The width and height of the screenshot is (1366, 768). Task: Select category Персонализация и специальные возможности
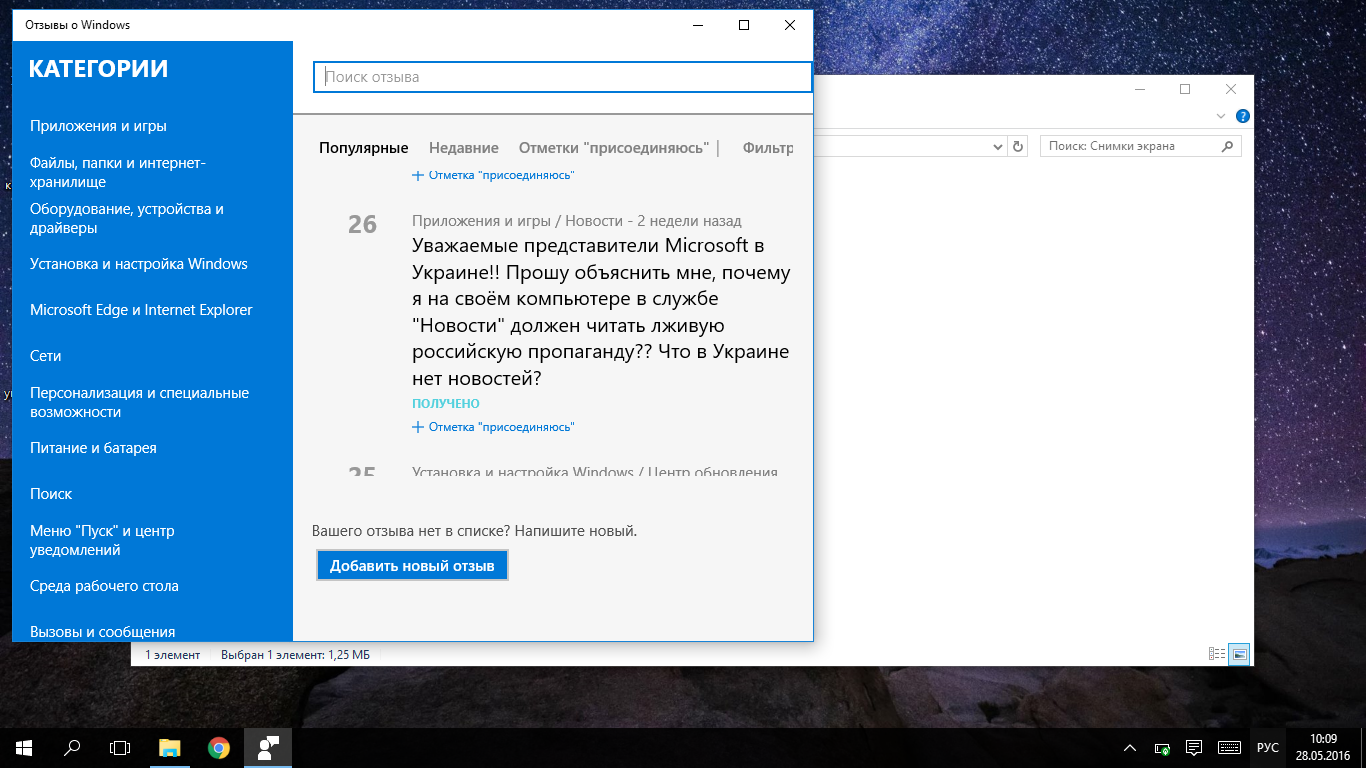coord(140,402)
